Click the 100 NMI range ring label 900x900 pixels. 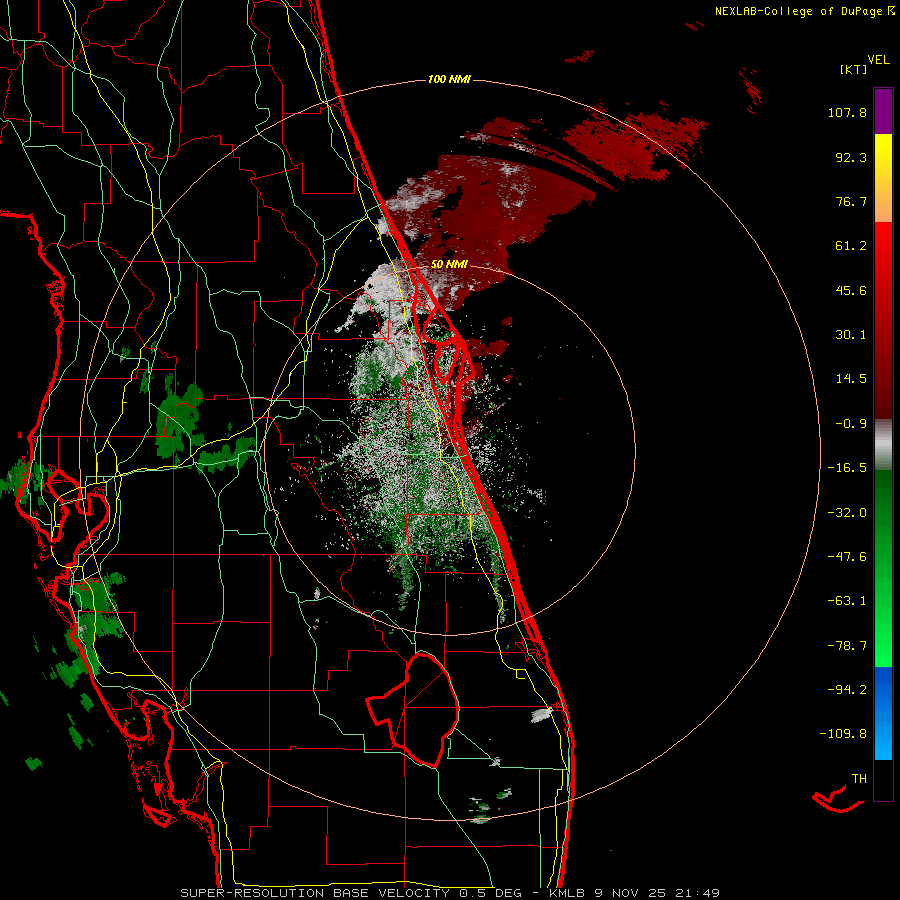[x=449, y=79]
